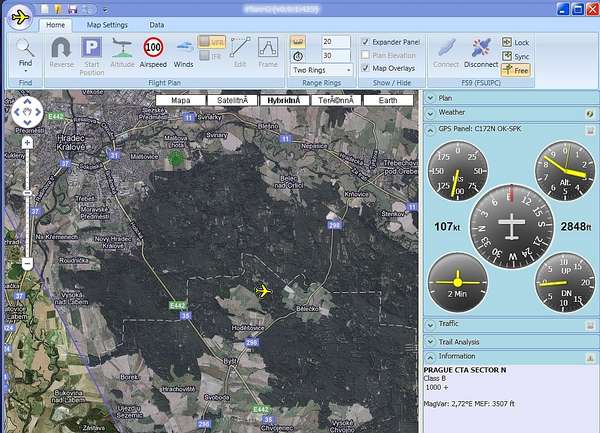
Task: Open quick access toolbar customize arrow
Action: [x=105, y=10]
